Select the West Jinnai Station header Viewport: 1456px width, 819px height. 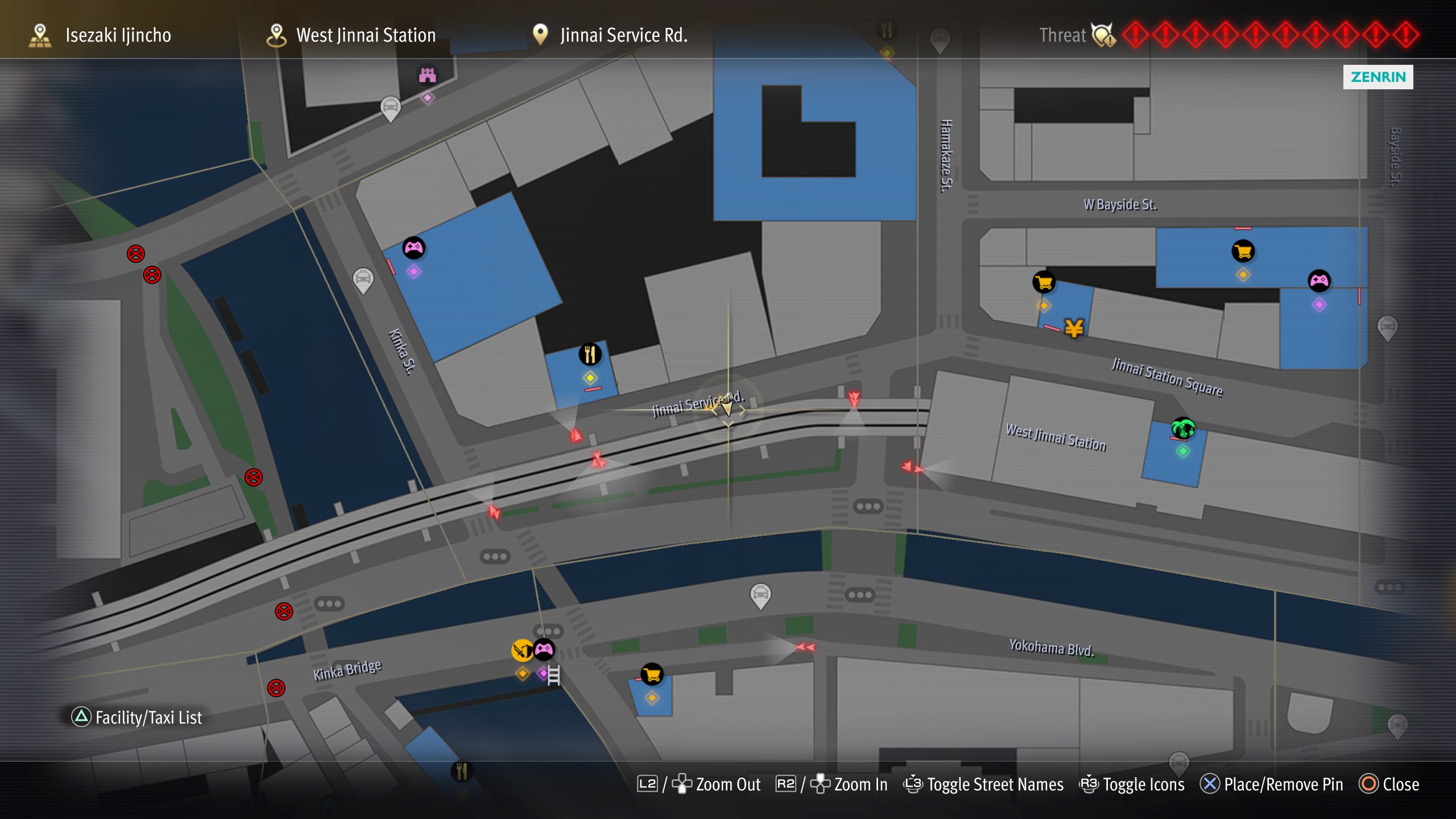click(351, 35)
